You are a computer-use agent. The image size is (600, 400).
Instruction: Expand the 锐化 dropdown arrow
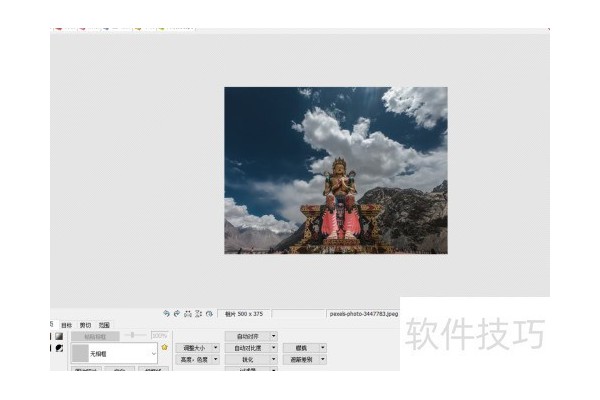(274, 359)
